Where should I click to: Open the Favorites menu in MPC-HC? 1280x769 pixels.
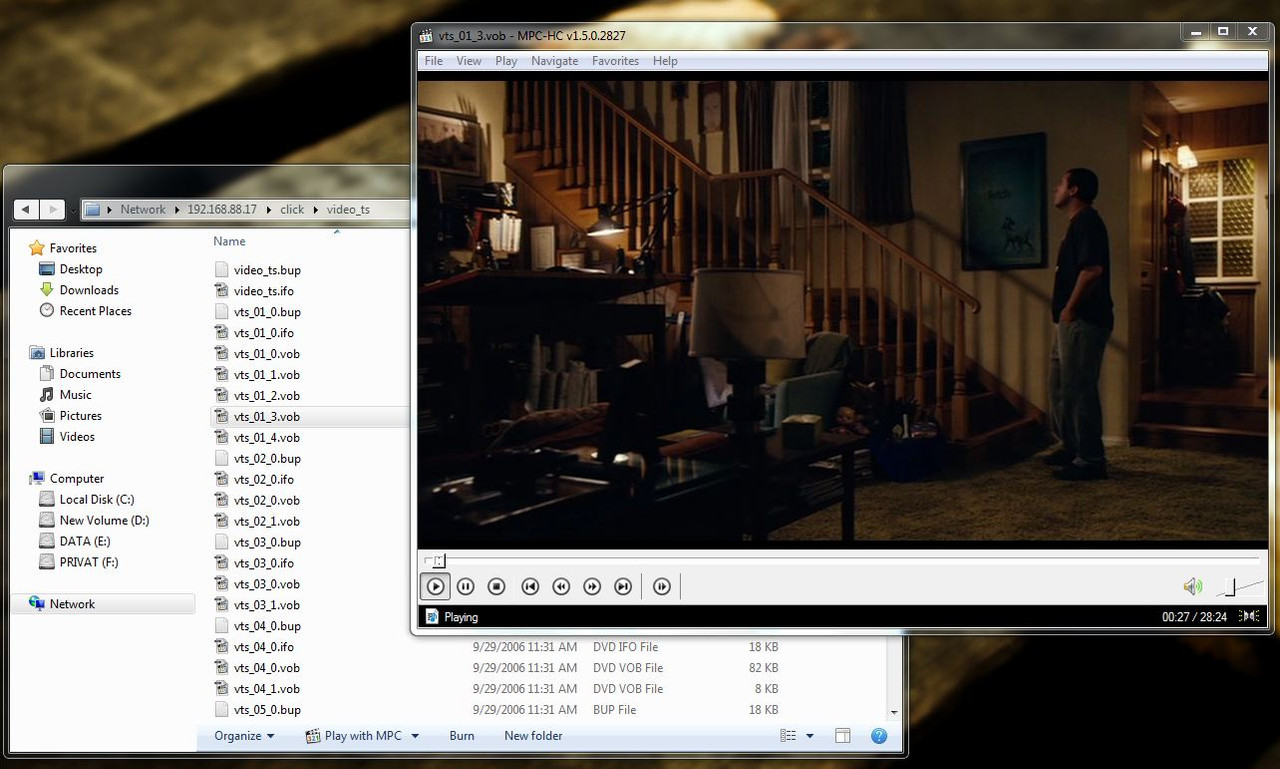tap(615, 61)
